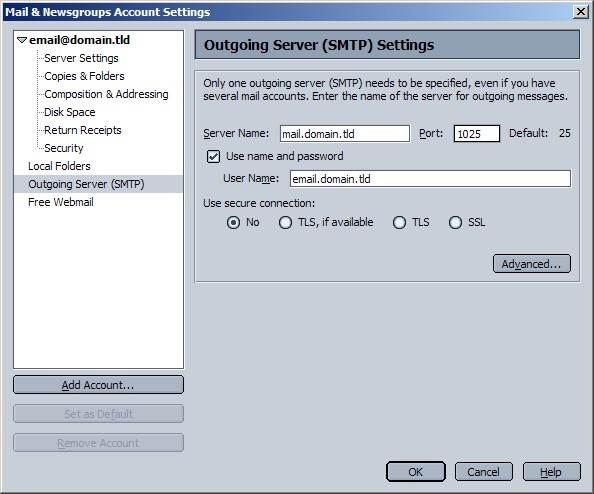Viewport: 594px width, 494px height.
Task: Select Copies & Folders item
Action: click(84, 76)
